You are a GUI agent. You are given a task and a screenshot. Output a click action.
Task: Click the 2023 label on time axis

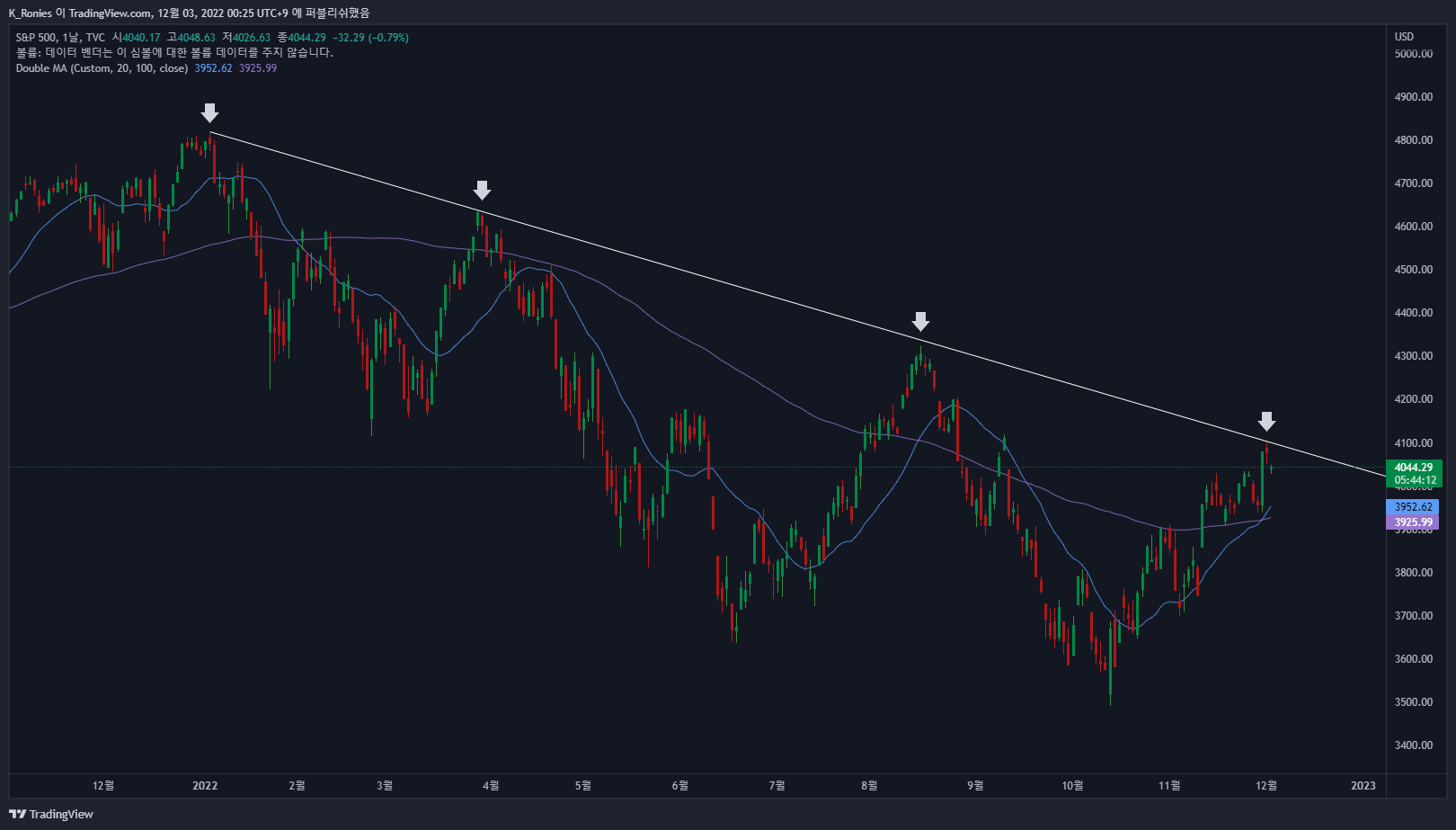(x=1363, y=786)
